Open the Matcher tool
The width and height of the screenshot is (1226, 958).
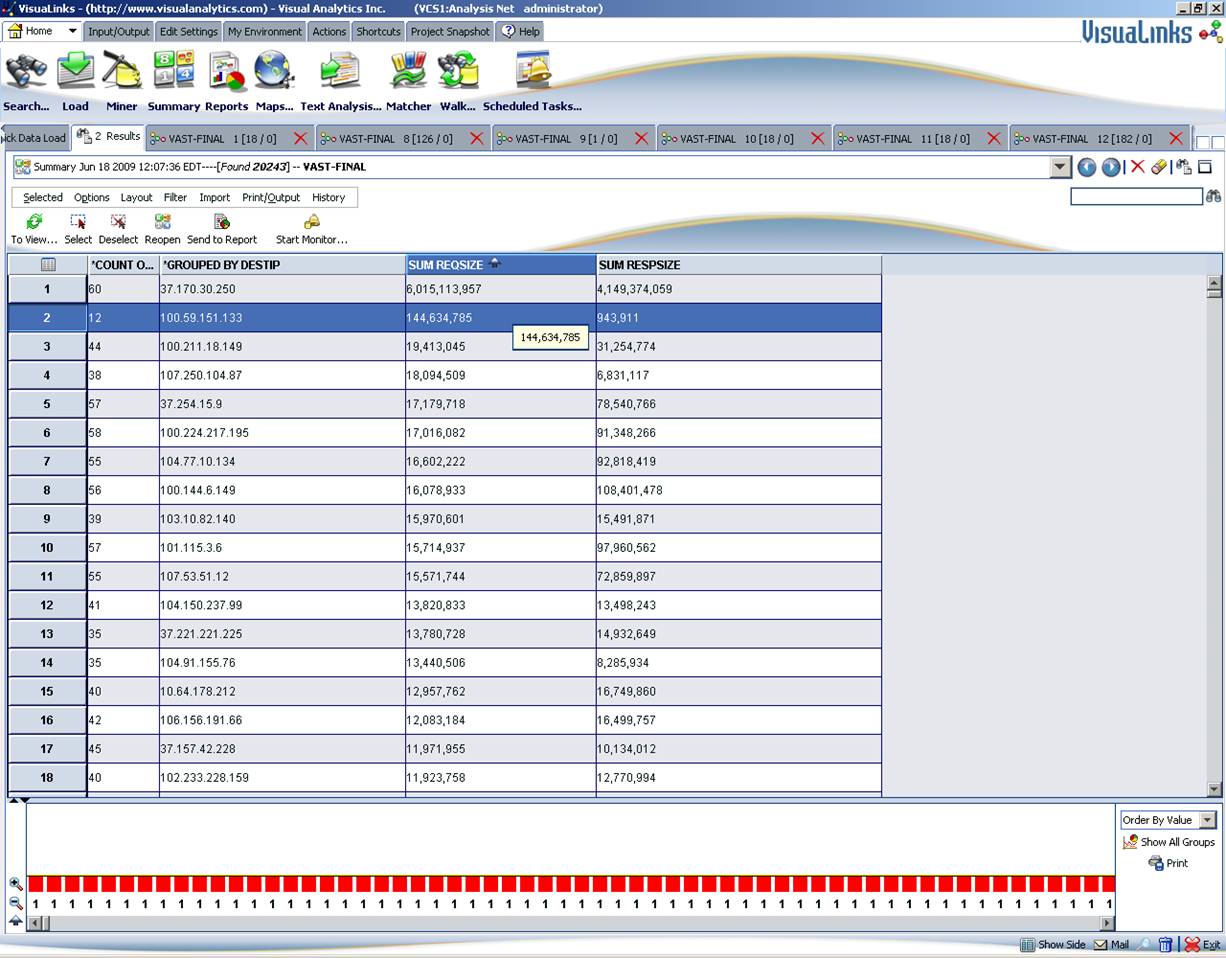408,71
